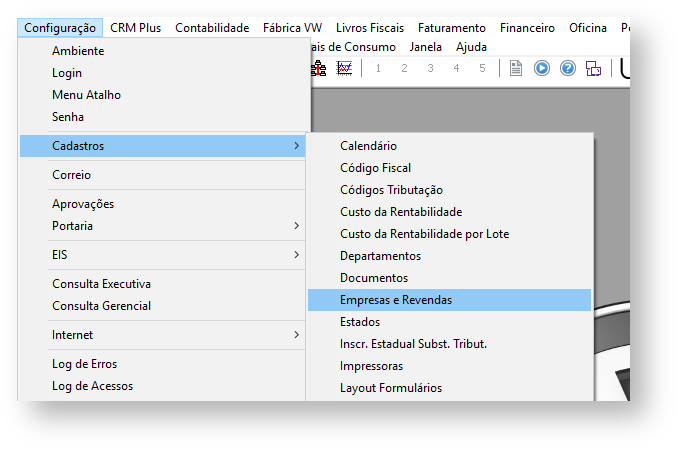Select toolbar shortcut number 3
Screen dimensions: 678x449
430,68
